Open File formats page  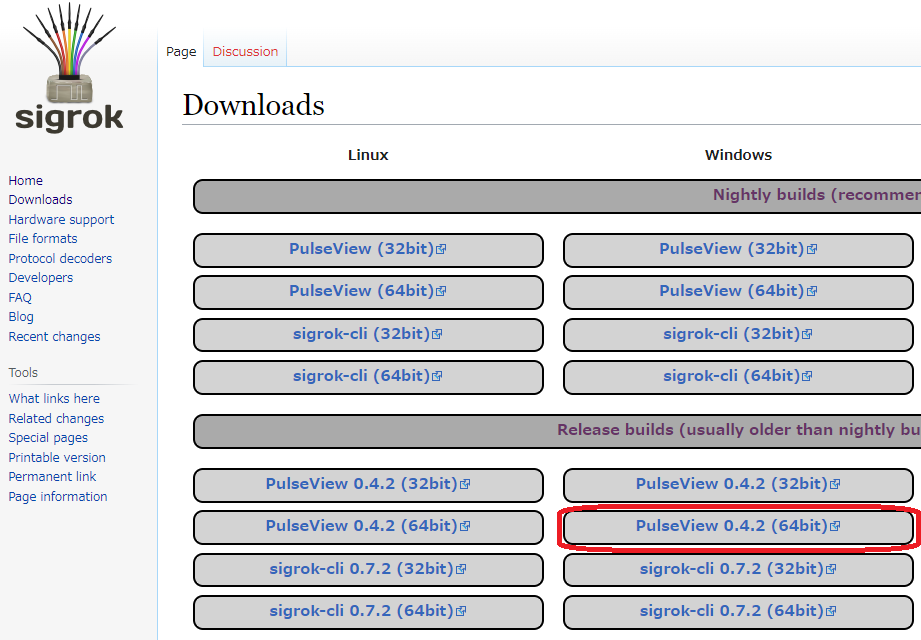coord(43,238)
